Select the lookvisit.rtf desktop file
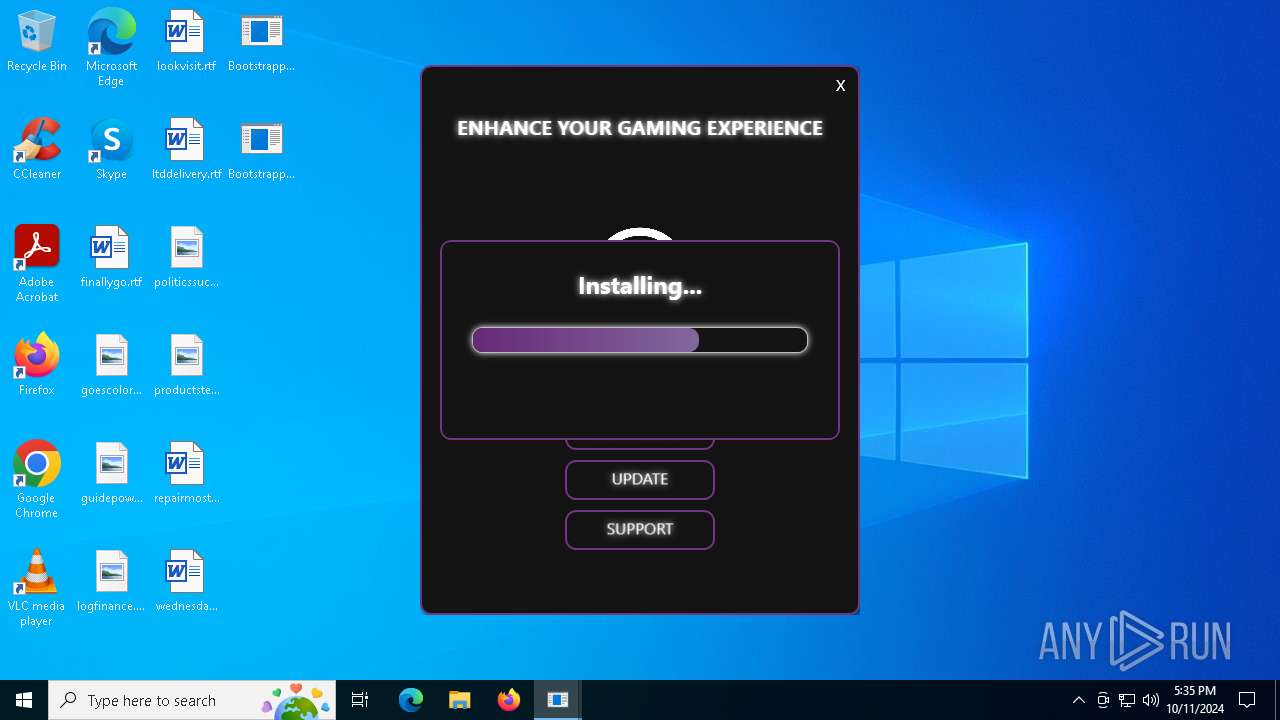This screenshot has height=720, width=1280. (x=186, y=42)
